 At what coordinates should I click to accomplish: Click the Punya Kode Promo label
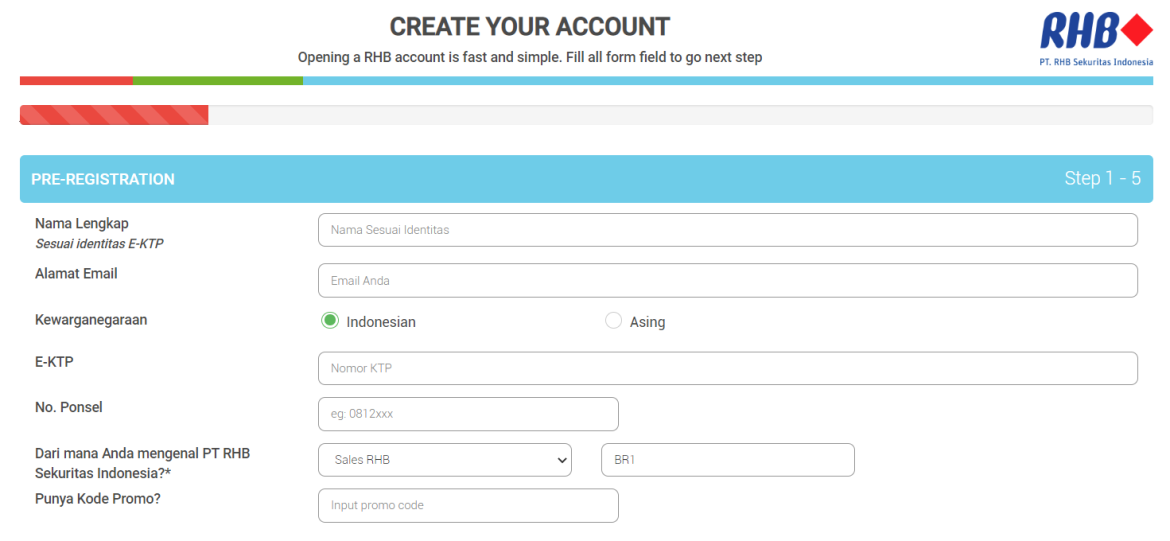[98, 499]
